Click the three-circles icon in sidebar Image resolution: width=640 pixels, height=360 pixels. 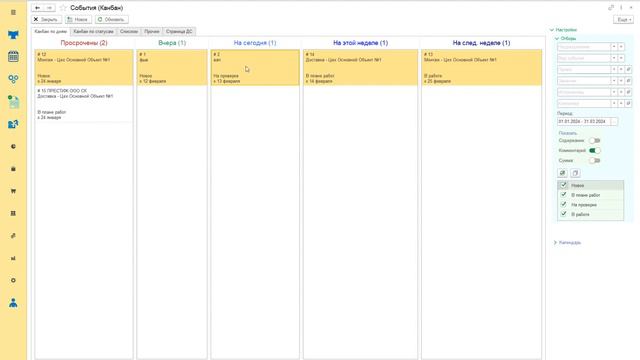(x=13, y=79)
